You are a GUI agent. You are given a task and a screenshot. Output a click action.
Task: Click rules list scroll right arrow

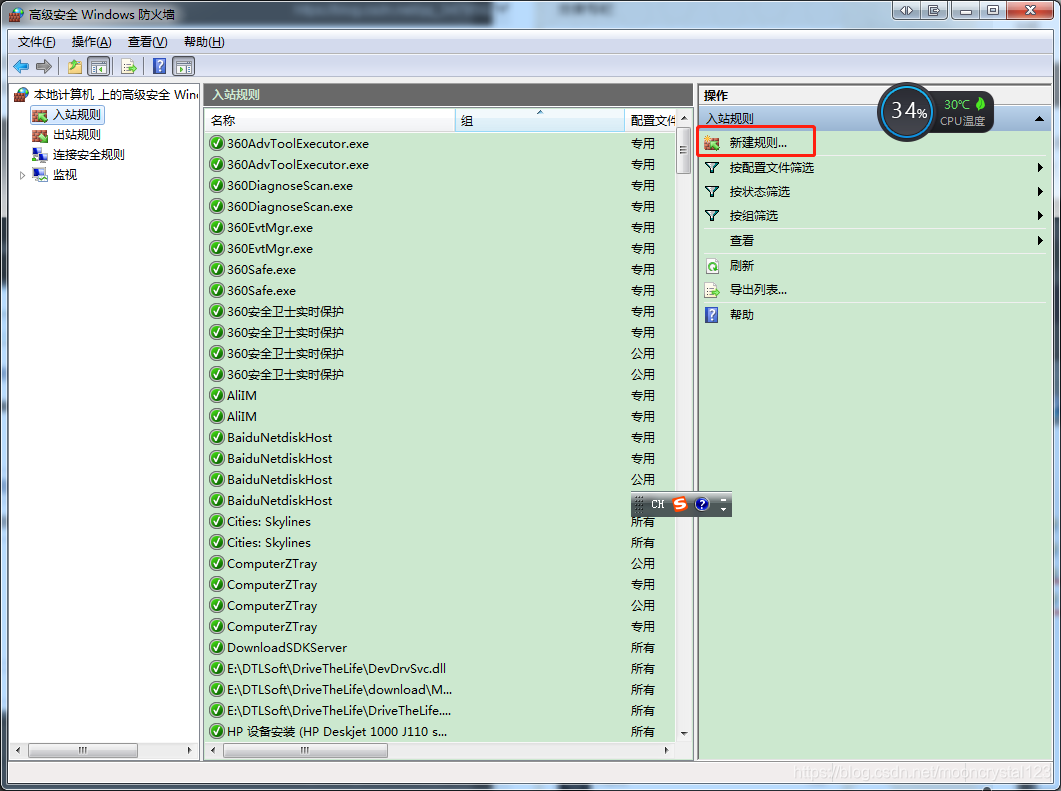pos(667,750)
